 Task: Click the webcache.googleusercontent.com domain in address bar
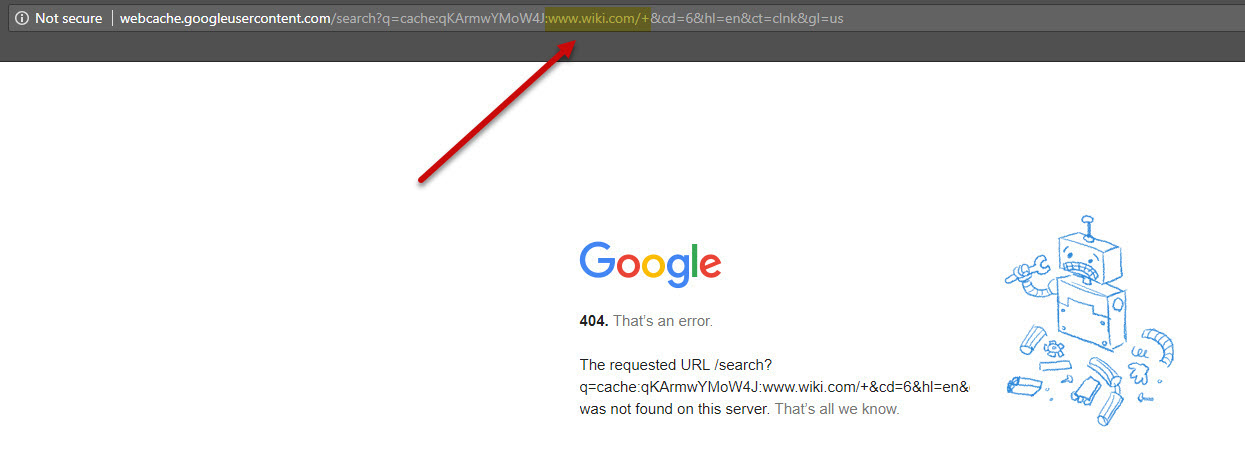(x=225, y=19)
